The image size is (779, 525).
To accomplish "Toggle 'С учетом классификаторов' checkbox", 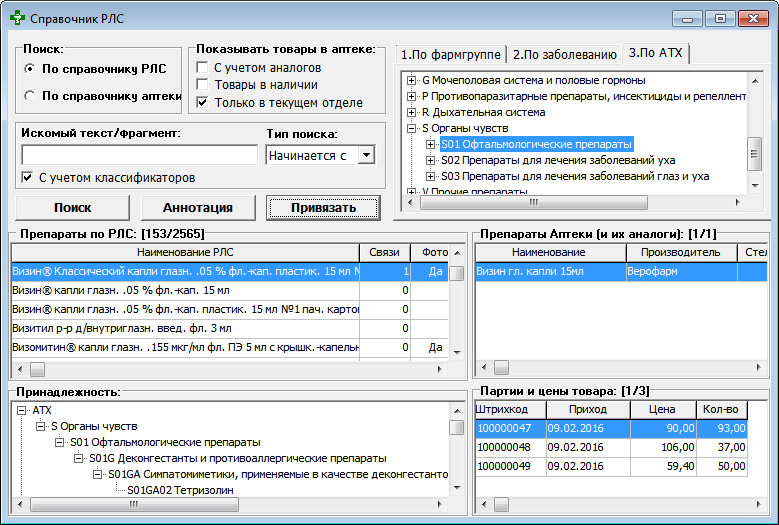I will pos(27,177).
